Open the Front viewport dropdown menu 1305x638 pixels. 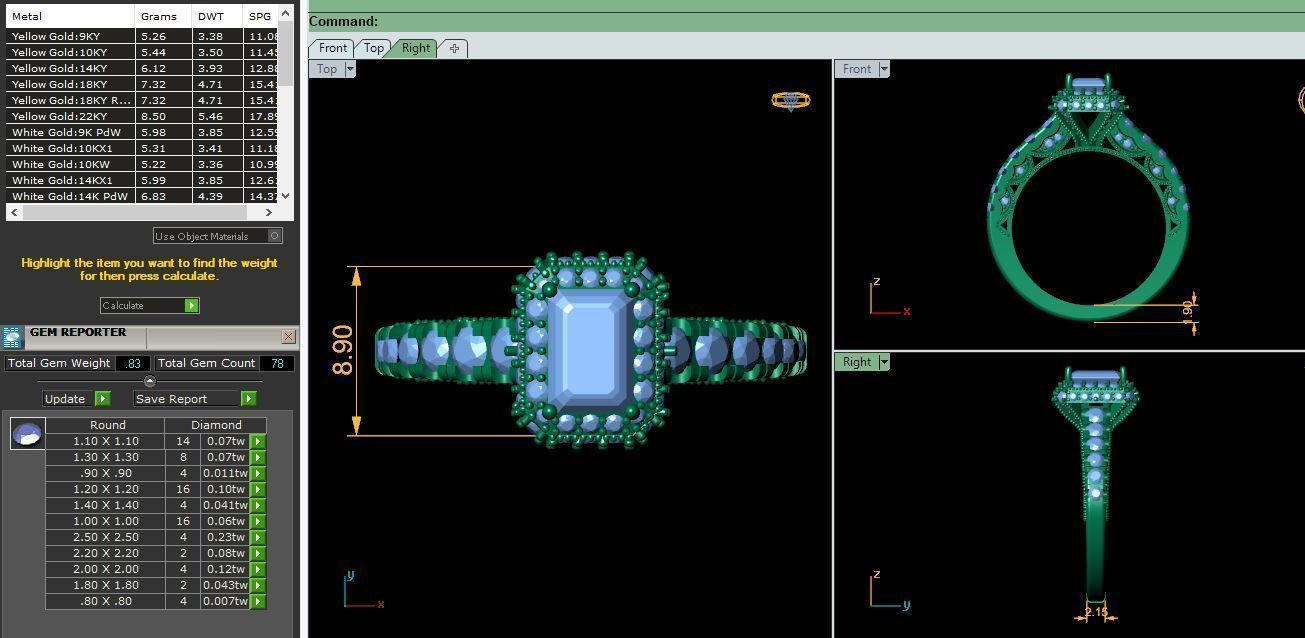point(884,69)
